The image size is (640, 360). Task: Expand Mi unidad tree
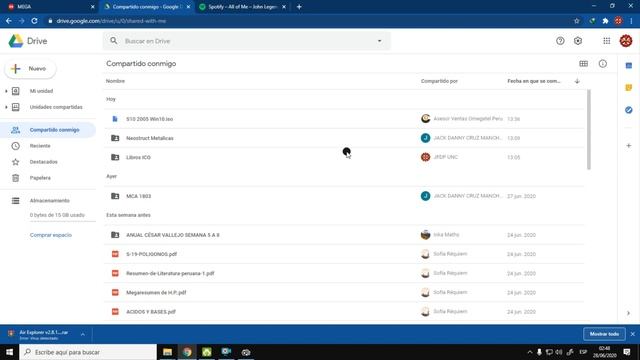point(6,91)
